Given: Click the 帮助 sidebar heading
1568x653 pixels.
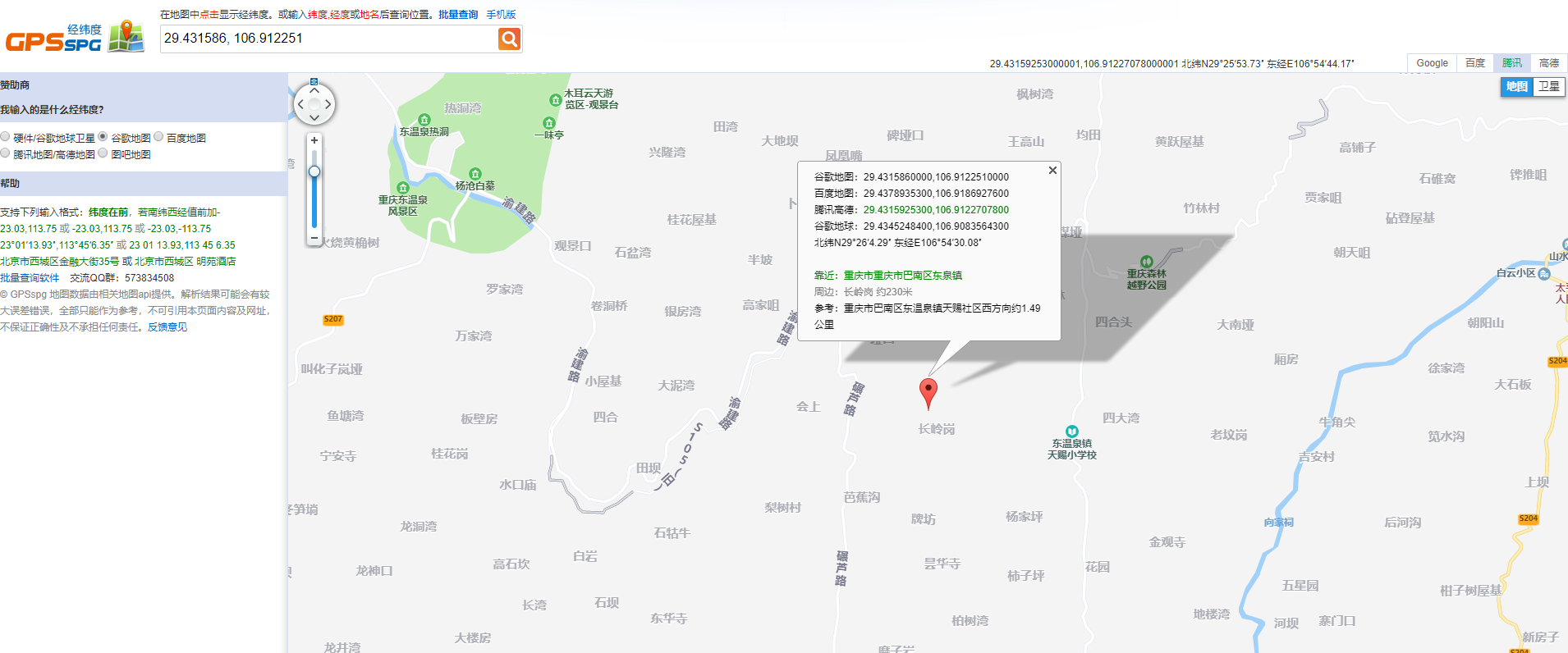Looking at the screenshot, I should 10,184.
